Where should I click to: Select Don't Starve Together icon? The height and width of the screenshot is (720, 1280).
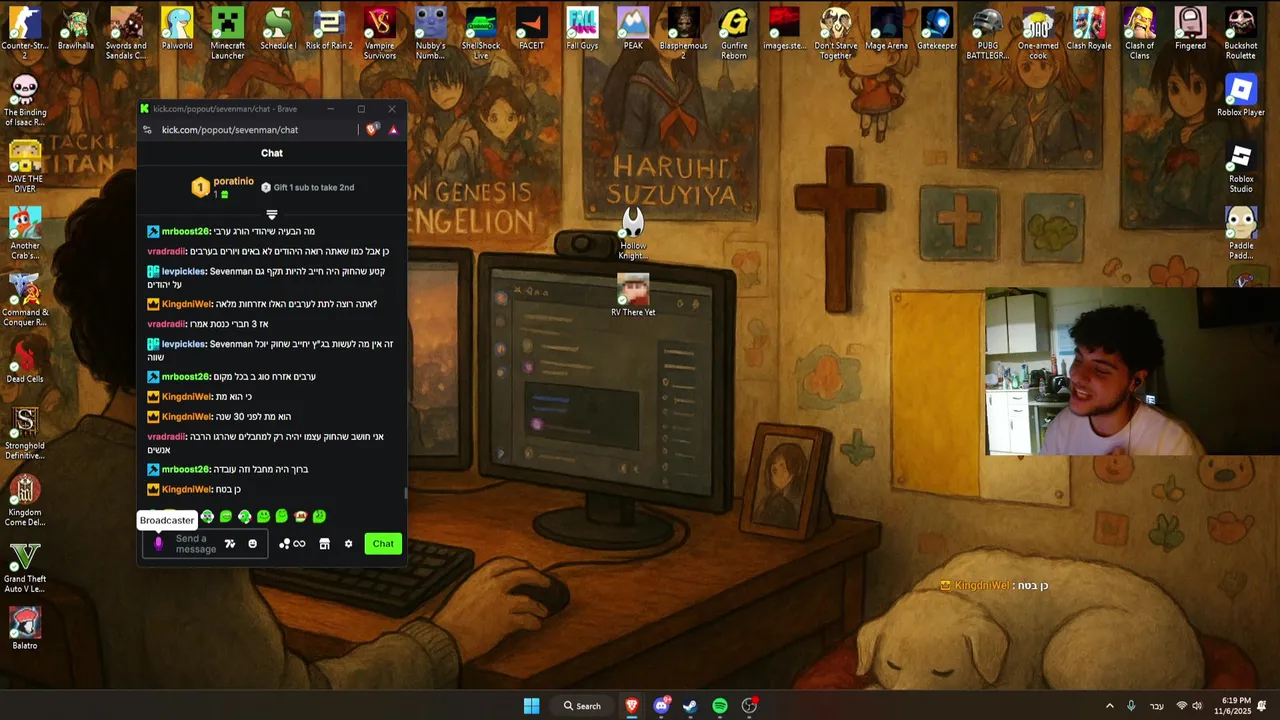pyautogui.click(x=835, y=32)
